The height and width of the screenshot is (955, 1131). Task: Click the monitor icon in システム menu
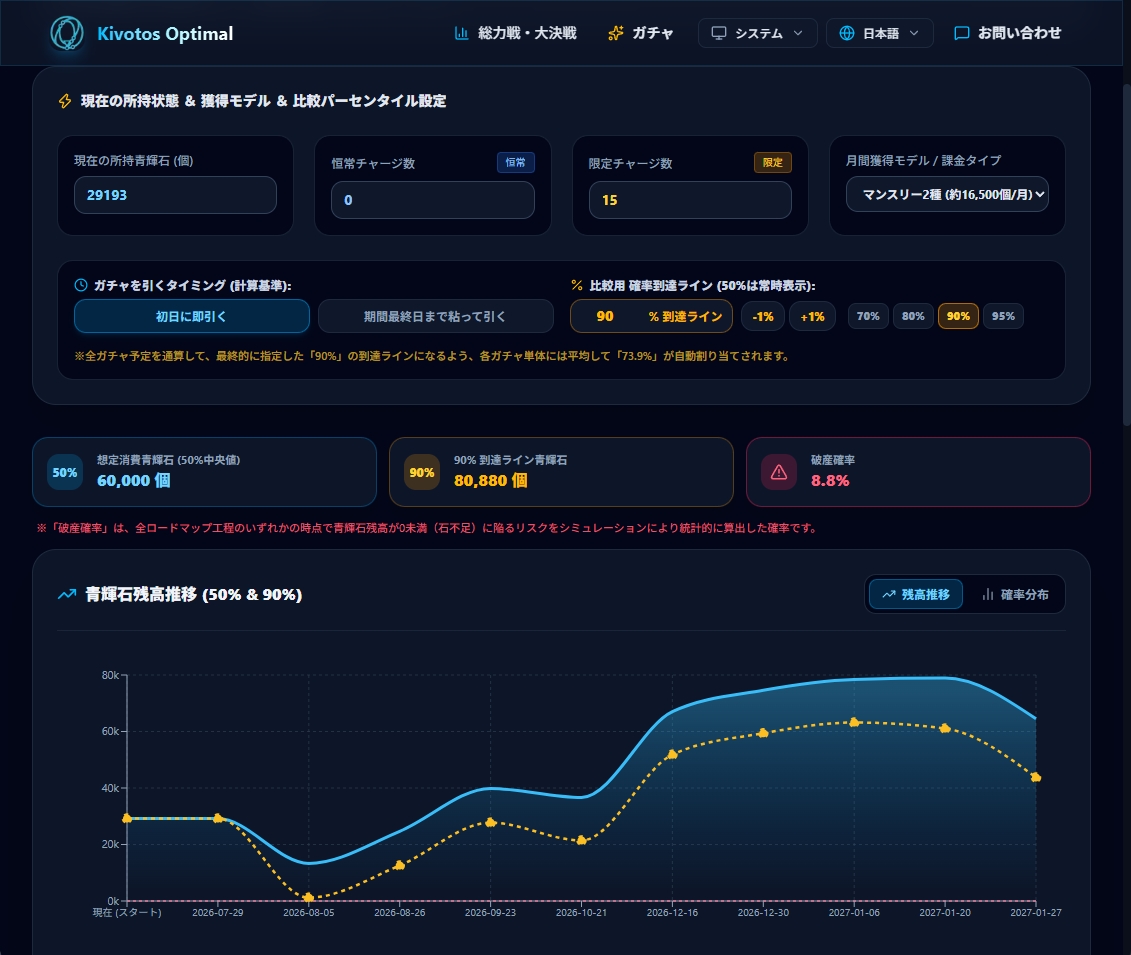[x=719, y=33]
